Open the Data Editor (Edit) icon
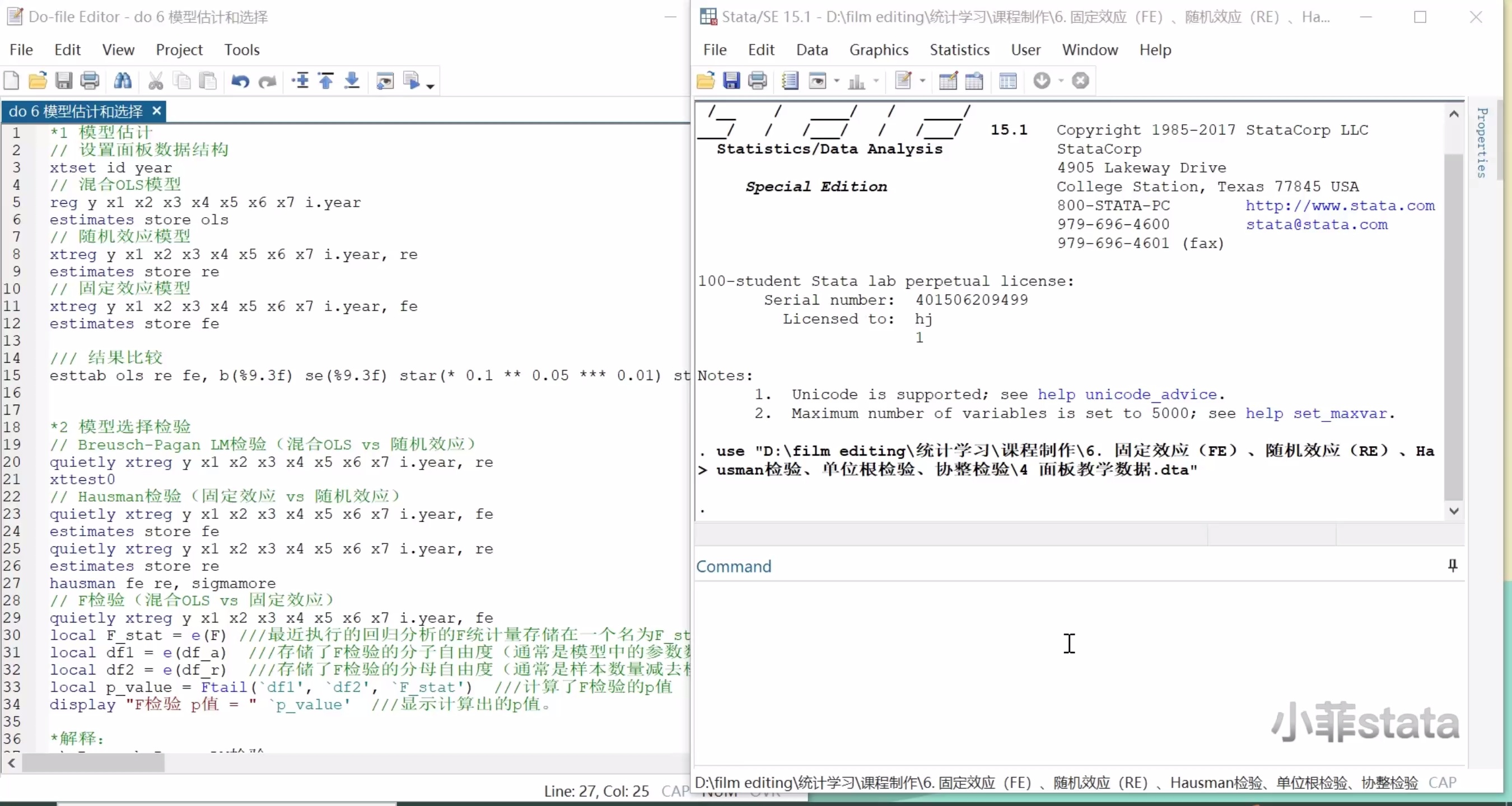Viewport: 1512px width, 806px height. [x=948, y=81]
